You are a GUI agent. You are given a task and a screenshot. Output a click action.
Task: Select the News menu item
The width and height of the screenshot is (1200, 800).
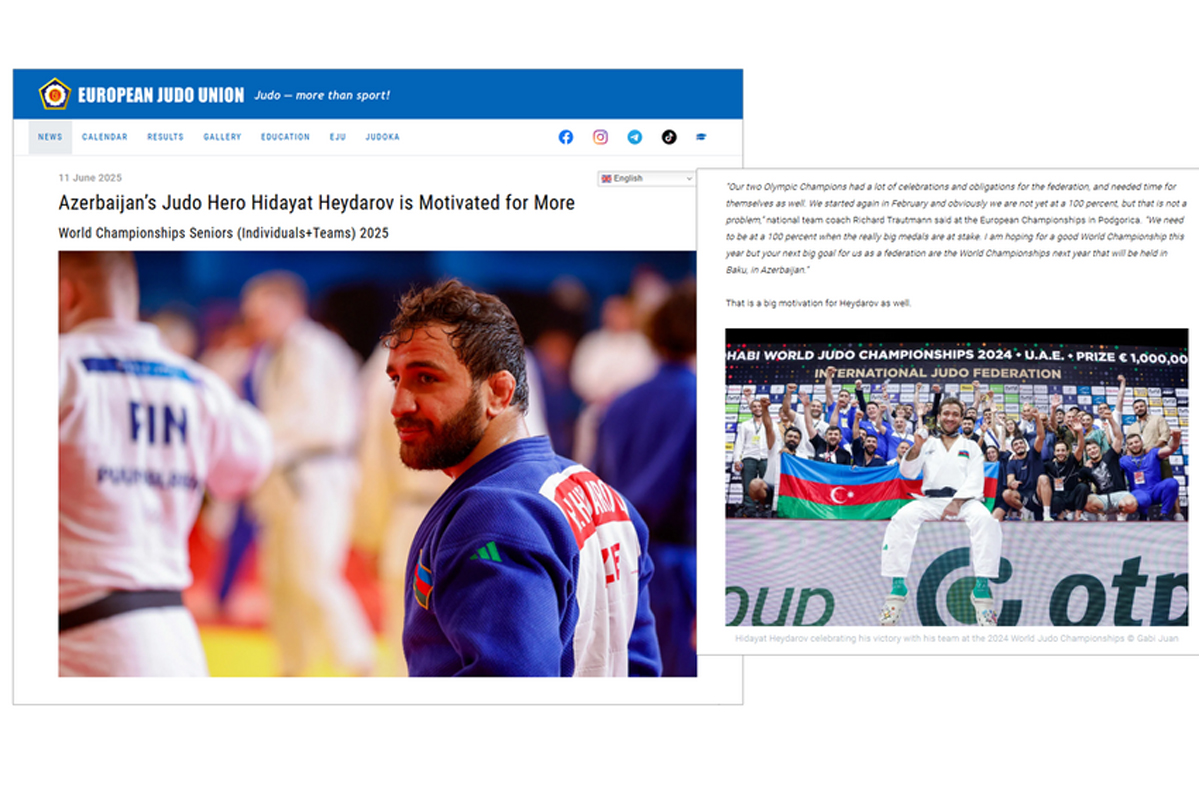tap(50, 137)
